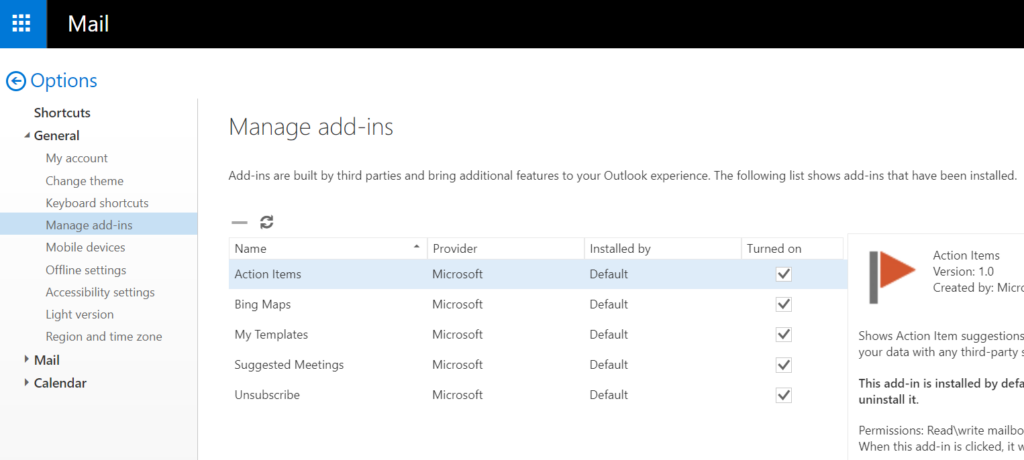
Task: Open the app launcher grid icon
Action: 22,24
